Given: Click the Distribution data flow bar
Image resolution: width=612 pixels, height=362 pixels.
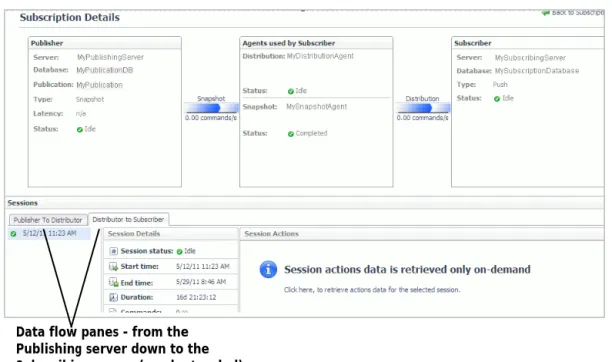Looking at the screenshot, I should pos(423,107).
